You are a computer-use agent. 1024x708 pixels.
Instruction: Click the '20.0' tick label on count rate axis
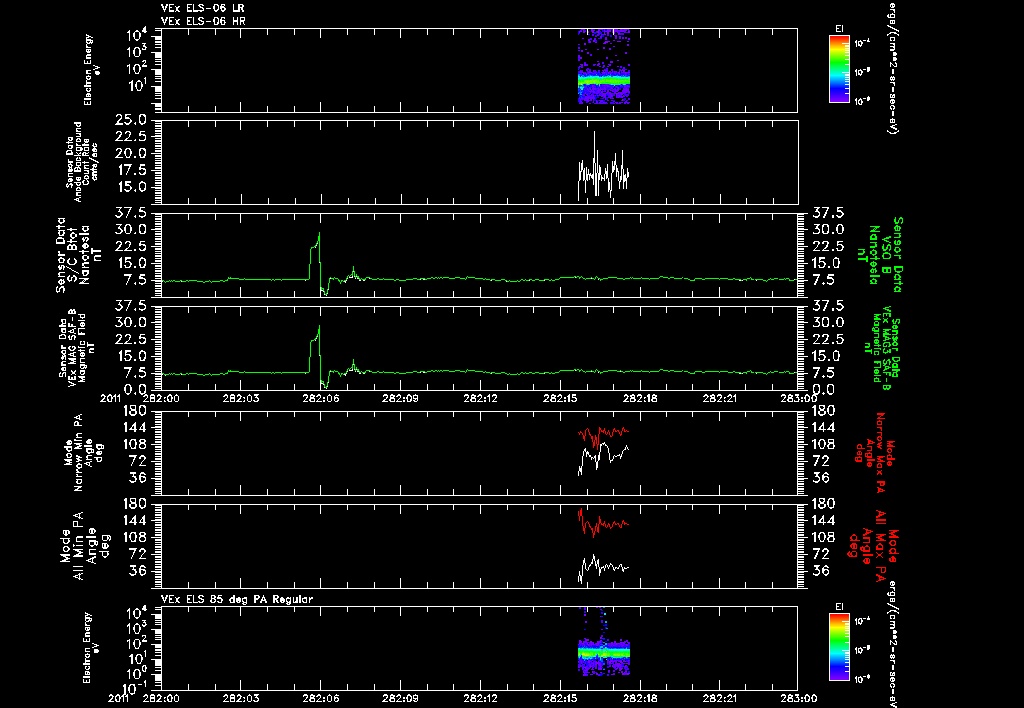pos(130,153)
